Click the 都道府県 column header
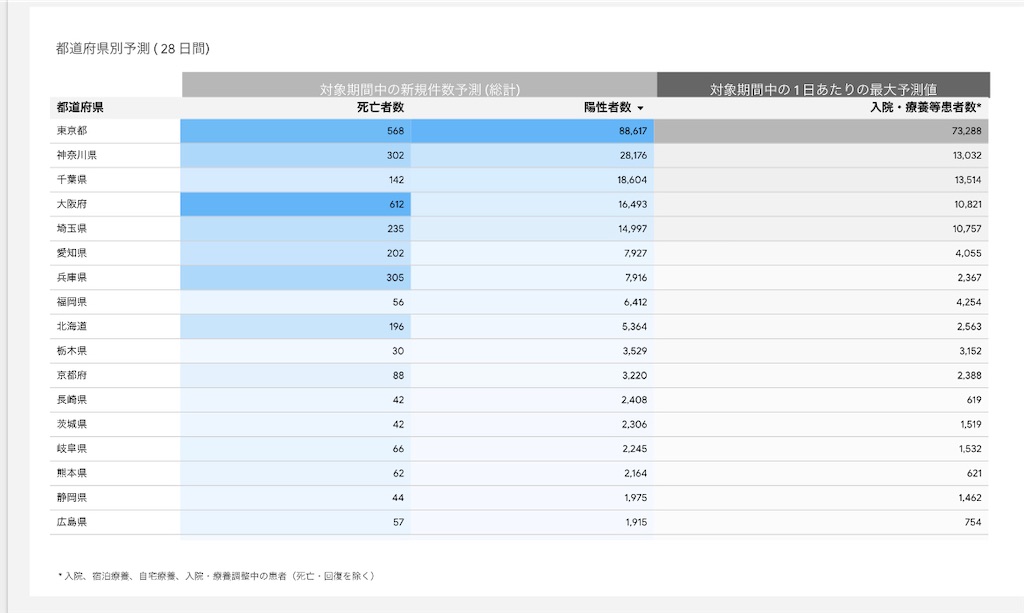 click(80, 108)
